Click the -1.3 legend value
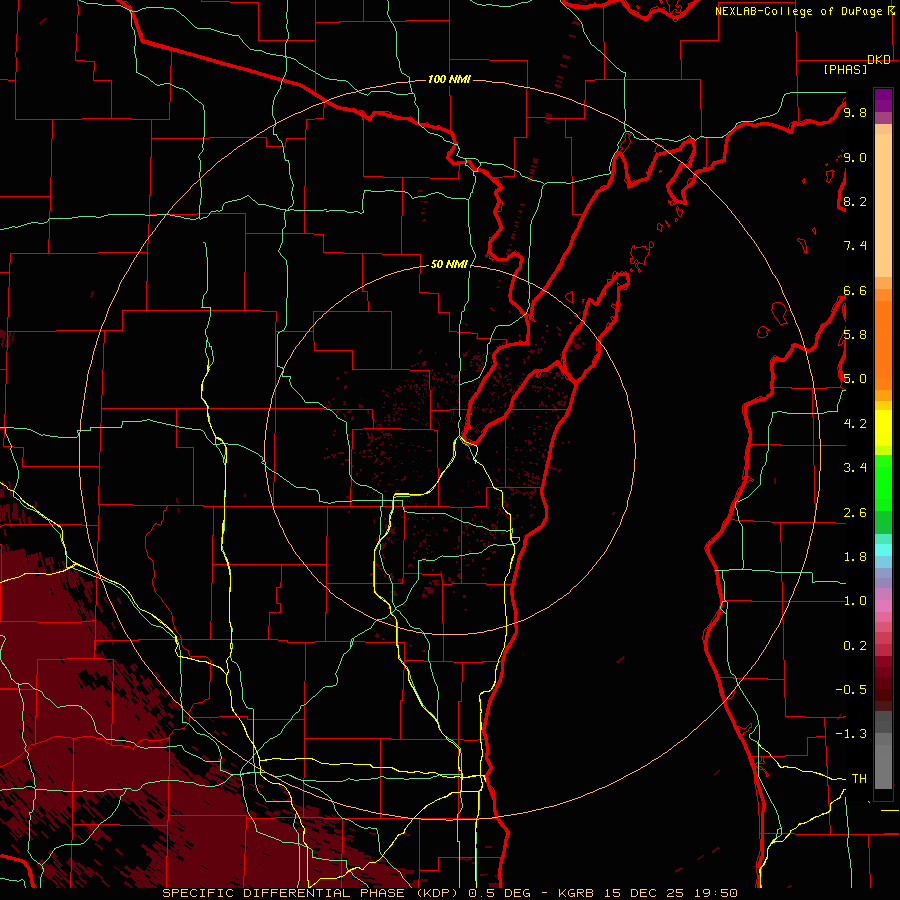Image resolution: width=900 pixels, height=900 pixels. 851,734
